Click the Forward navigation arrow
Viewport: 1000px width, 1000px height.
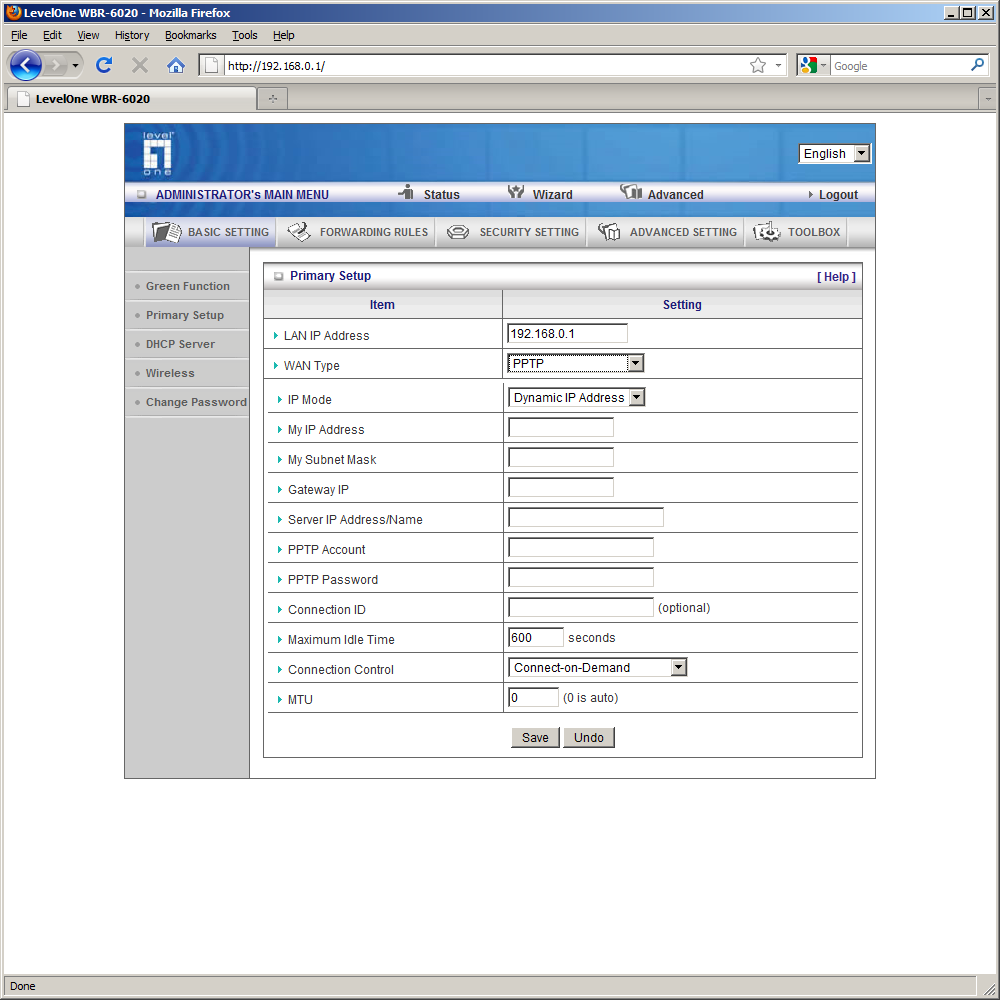click(x=56, y=65)
